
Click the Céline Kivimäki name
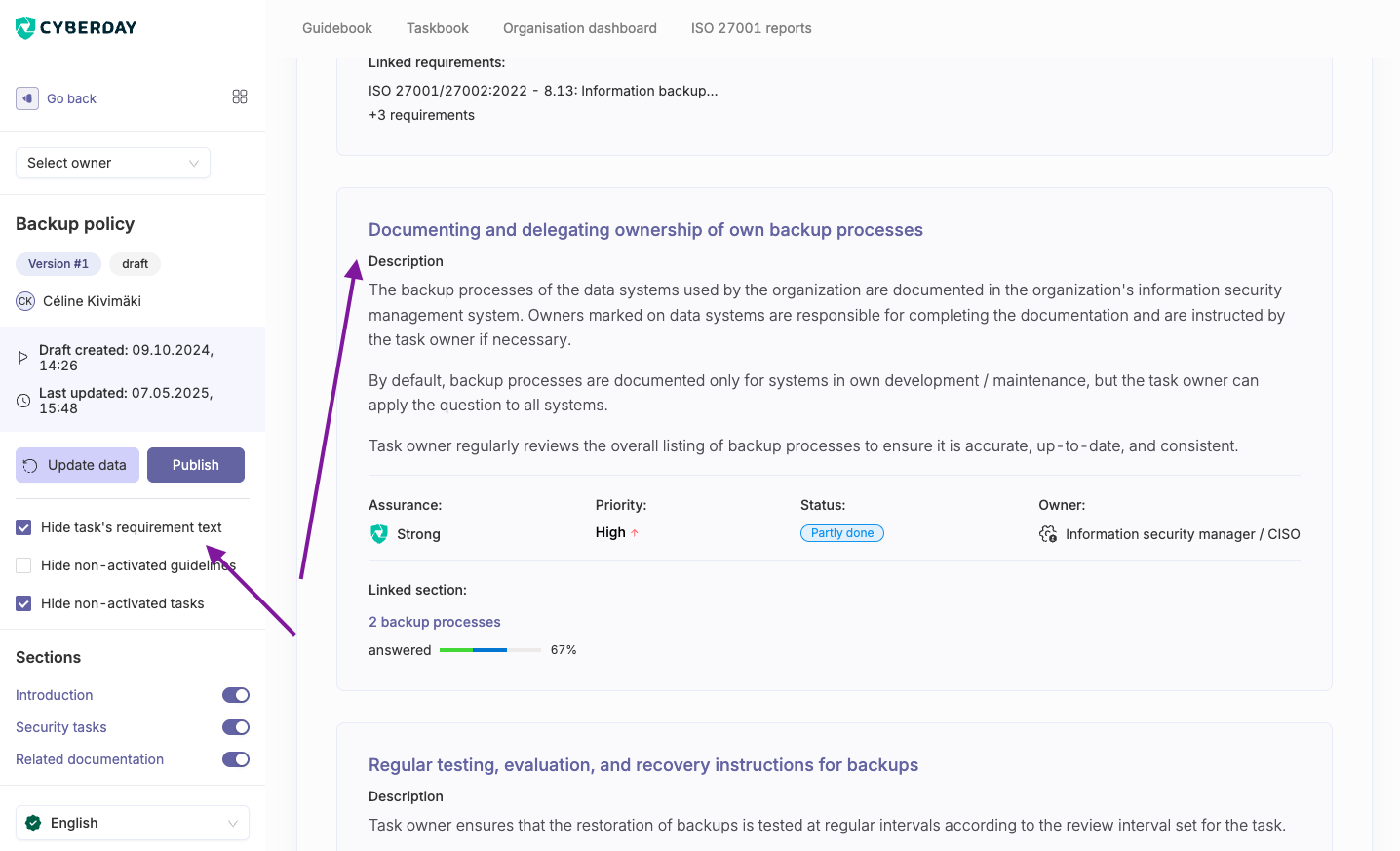coord(92,301)
